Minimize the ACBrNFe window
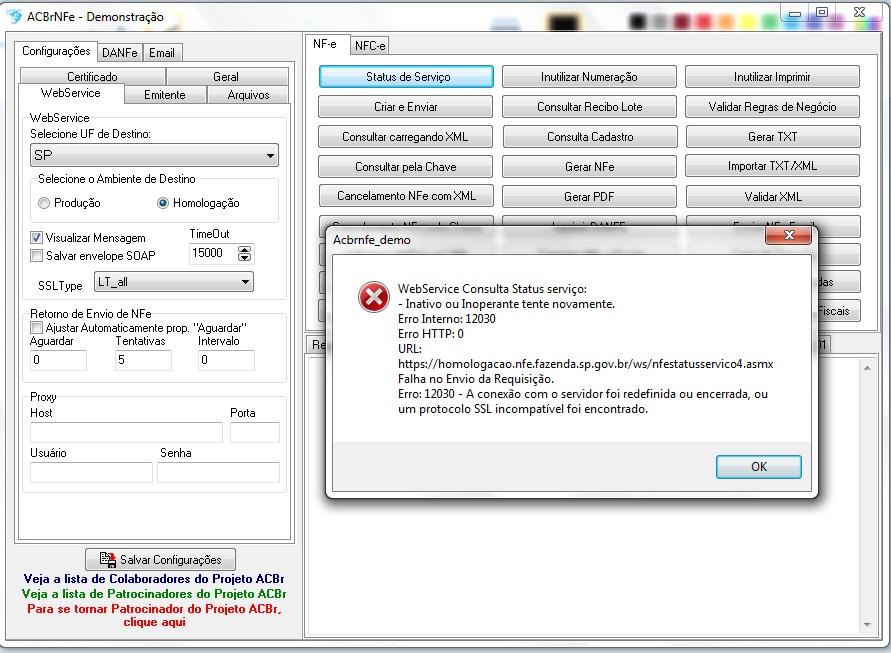Viewport: 891px width, 653px height. (795, 13)
